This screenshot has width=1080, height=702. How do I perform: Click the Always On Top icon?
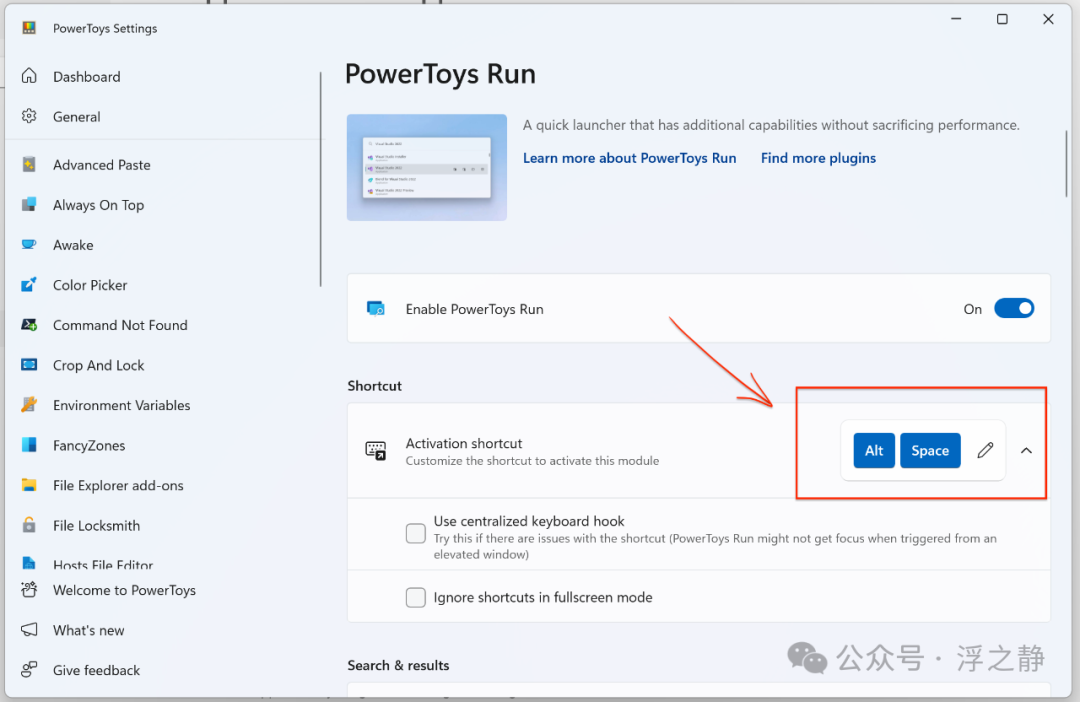tap(29, 204)
